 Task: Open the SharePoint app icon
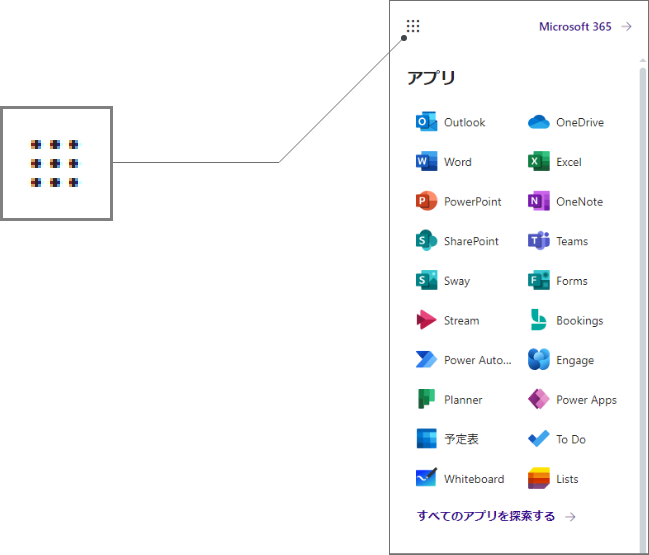[426, 240]
